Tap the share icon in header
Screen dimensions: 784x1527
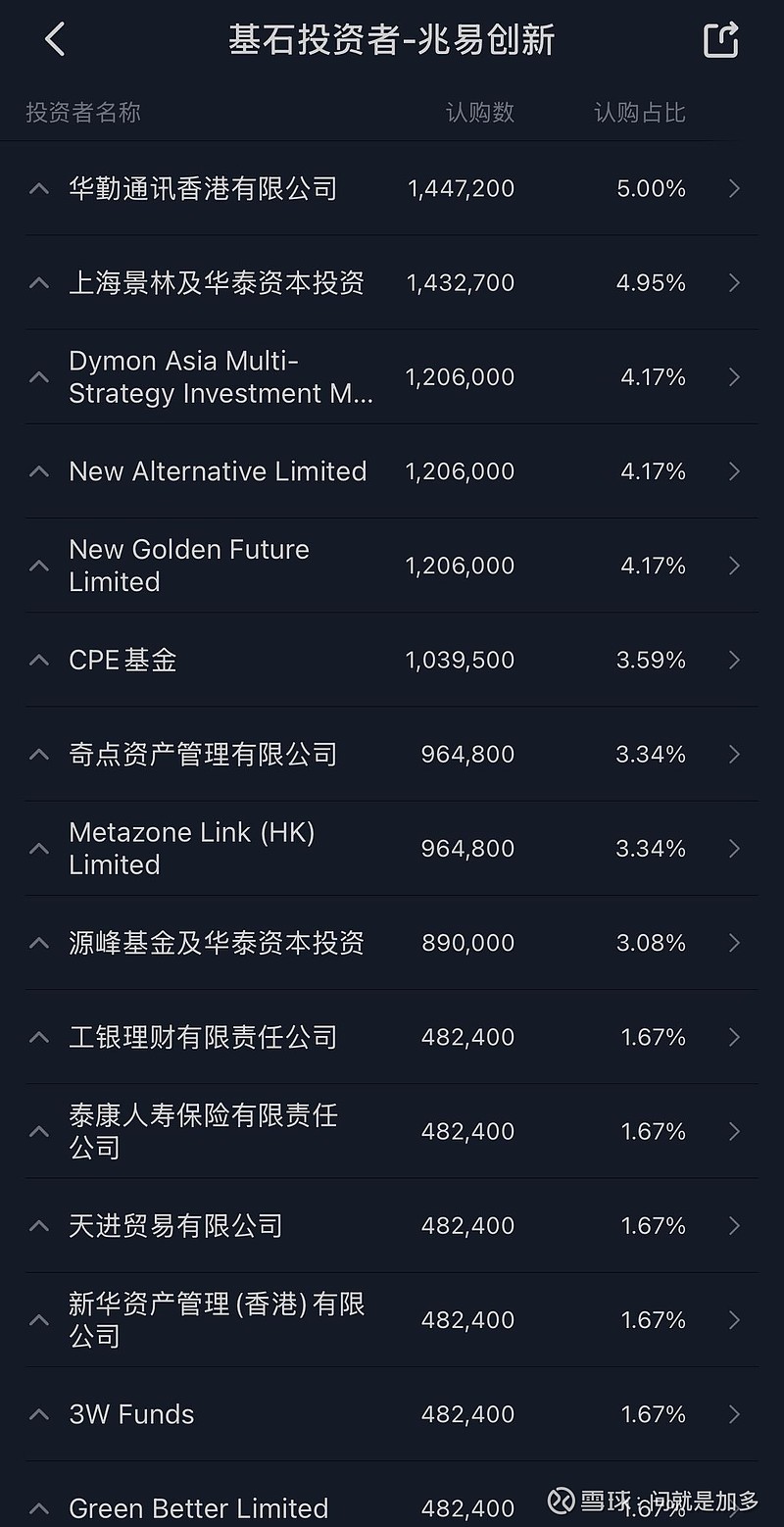point(720,40)
